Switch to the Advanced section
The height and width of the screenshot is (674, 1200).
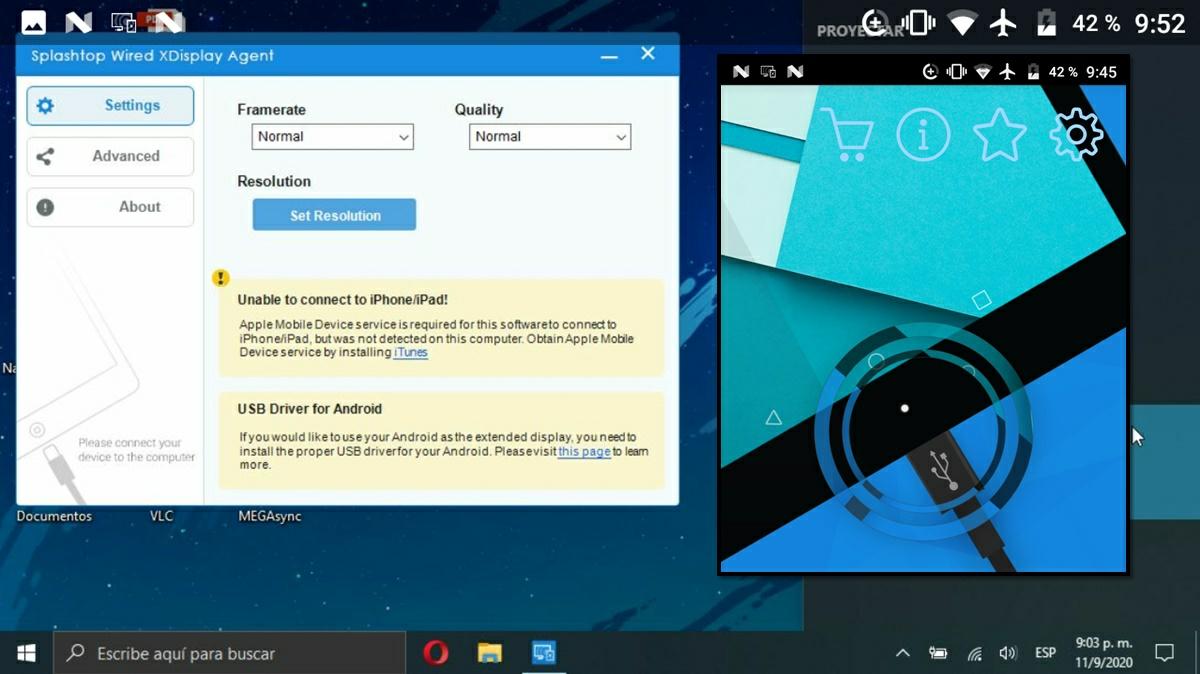pyautogui.click(x=109, y=156)
